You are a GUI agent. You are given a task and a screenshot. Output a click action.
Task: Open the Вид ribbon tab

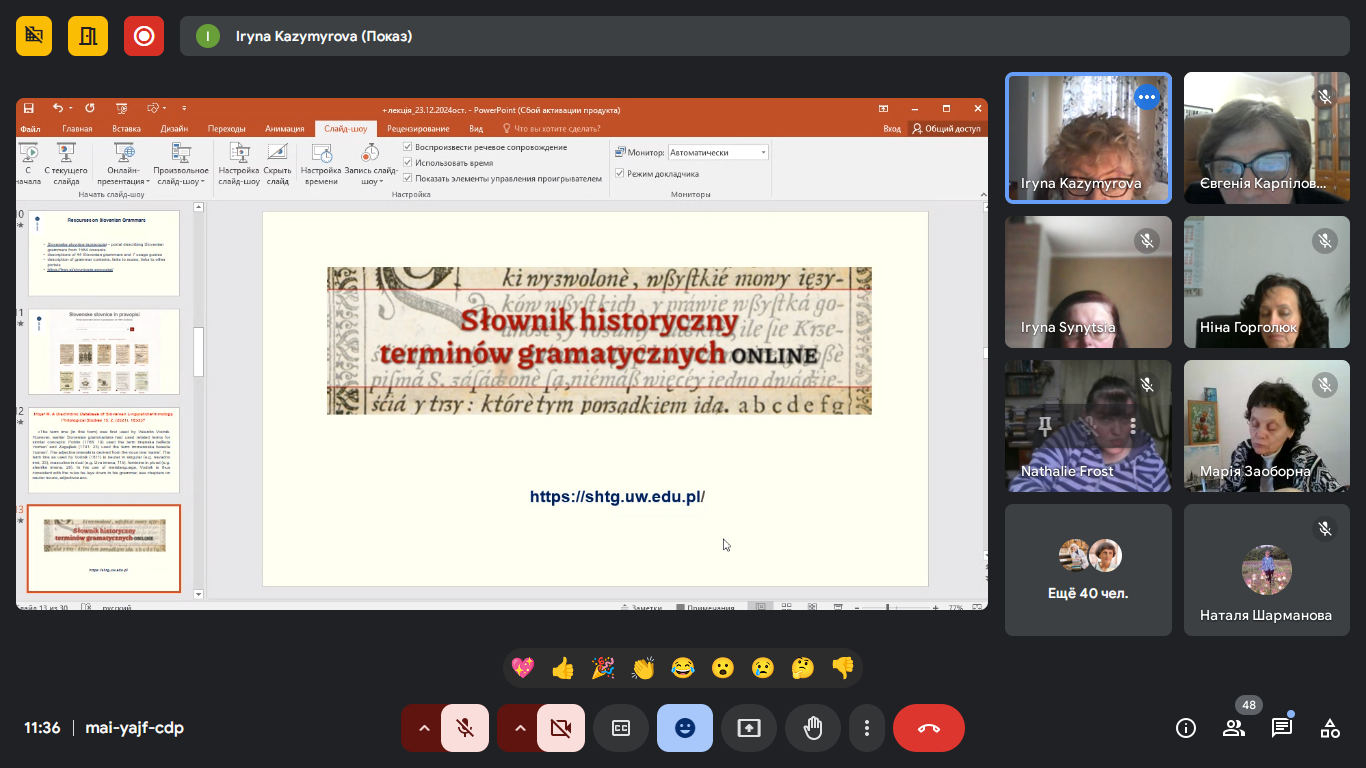coord(476,128)
